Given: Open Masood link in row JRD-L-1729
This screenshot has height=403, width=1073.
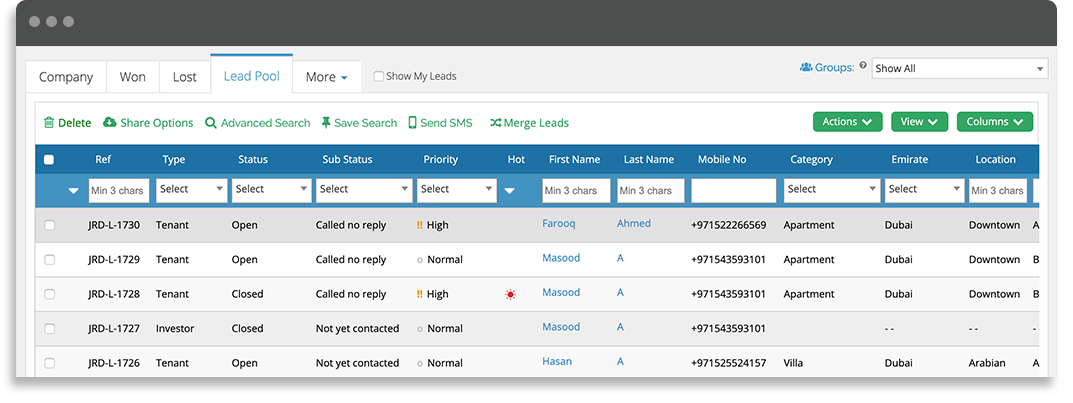Looking at the screenshot, I should (x=561, y=258).
